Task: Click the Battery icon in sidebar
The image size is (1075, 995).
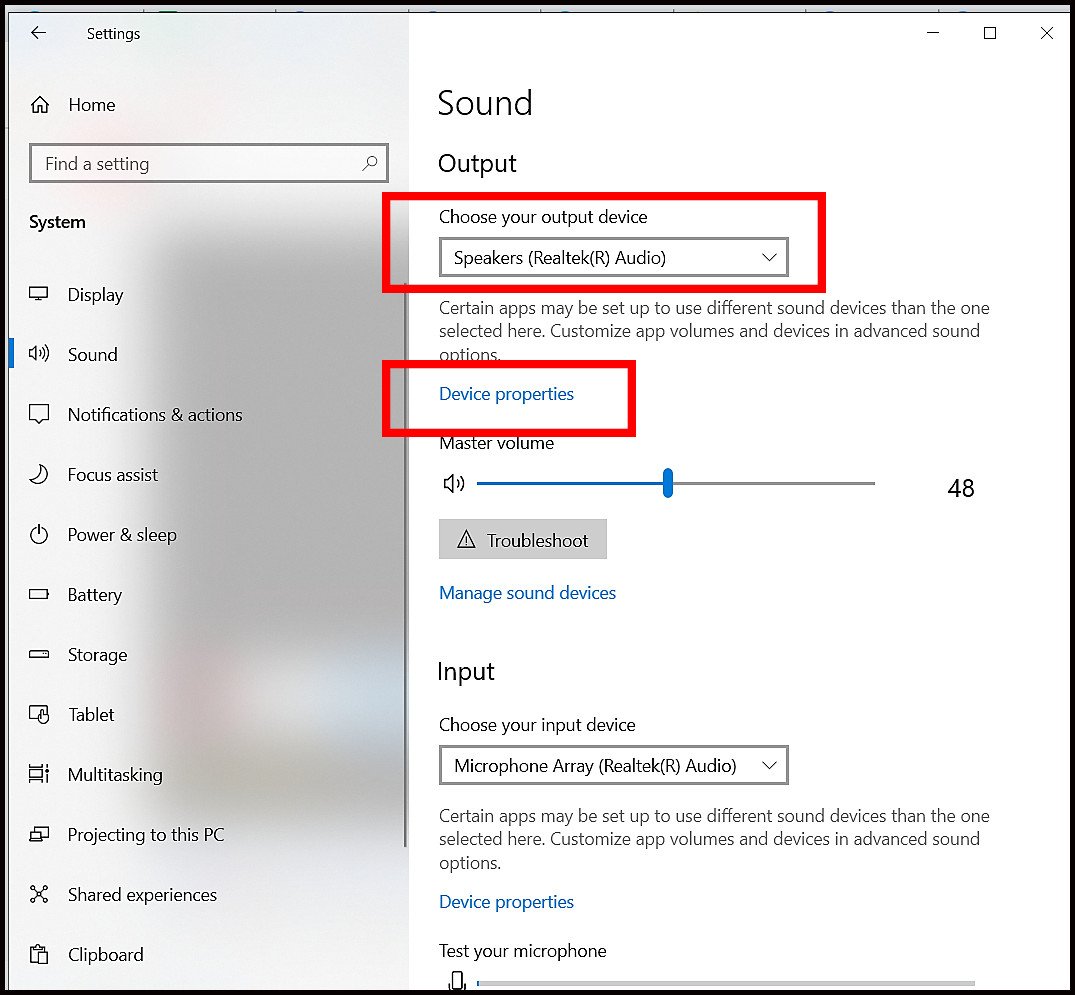Action: tap(39, 594)
